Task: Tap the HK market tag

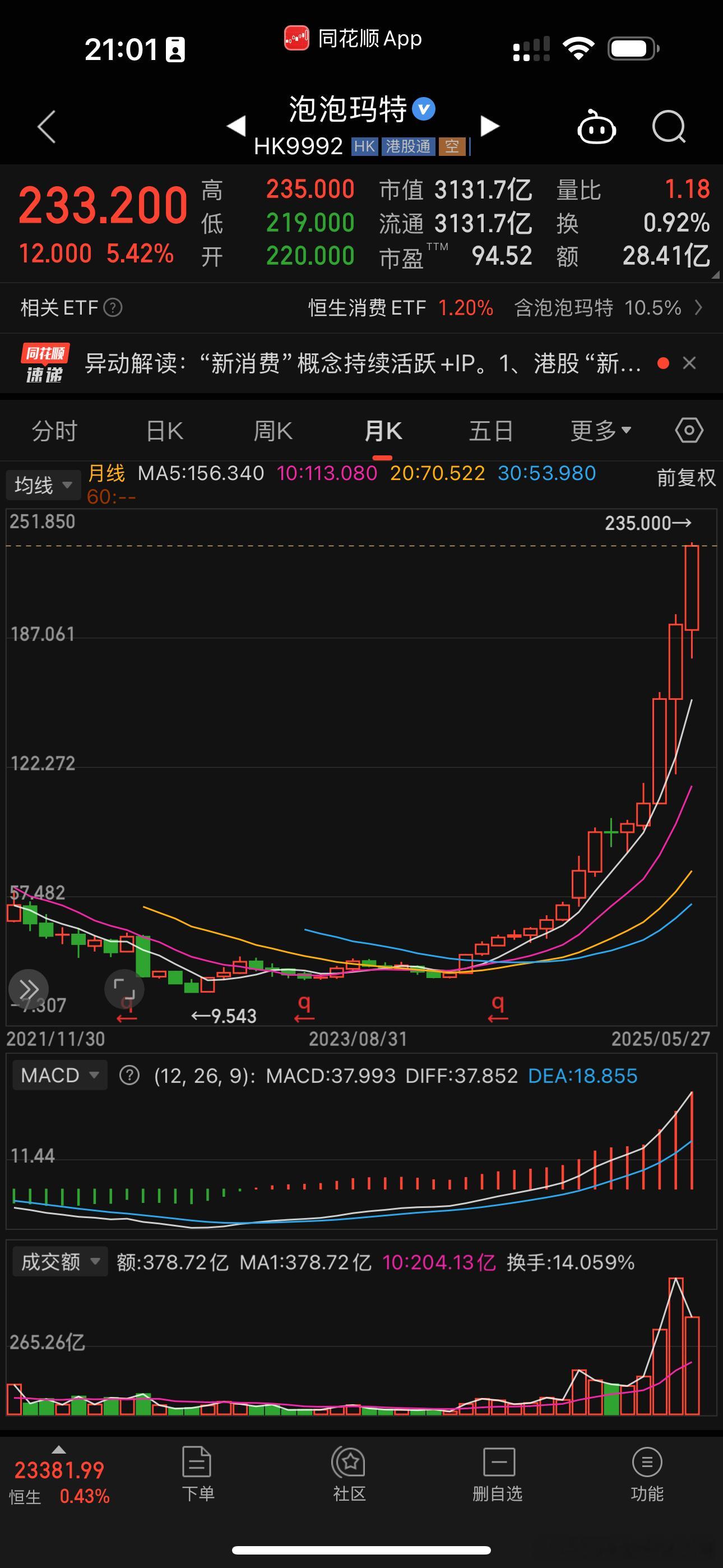Action: (x=364, y=146)
